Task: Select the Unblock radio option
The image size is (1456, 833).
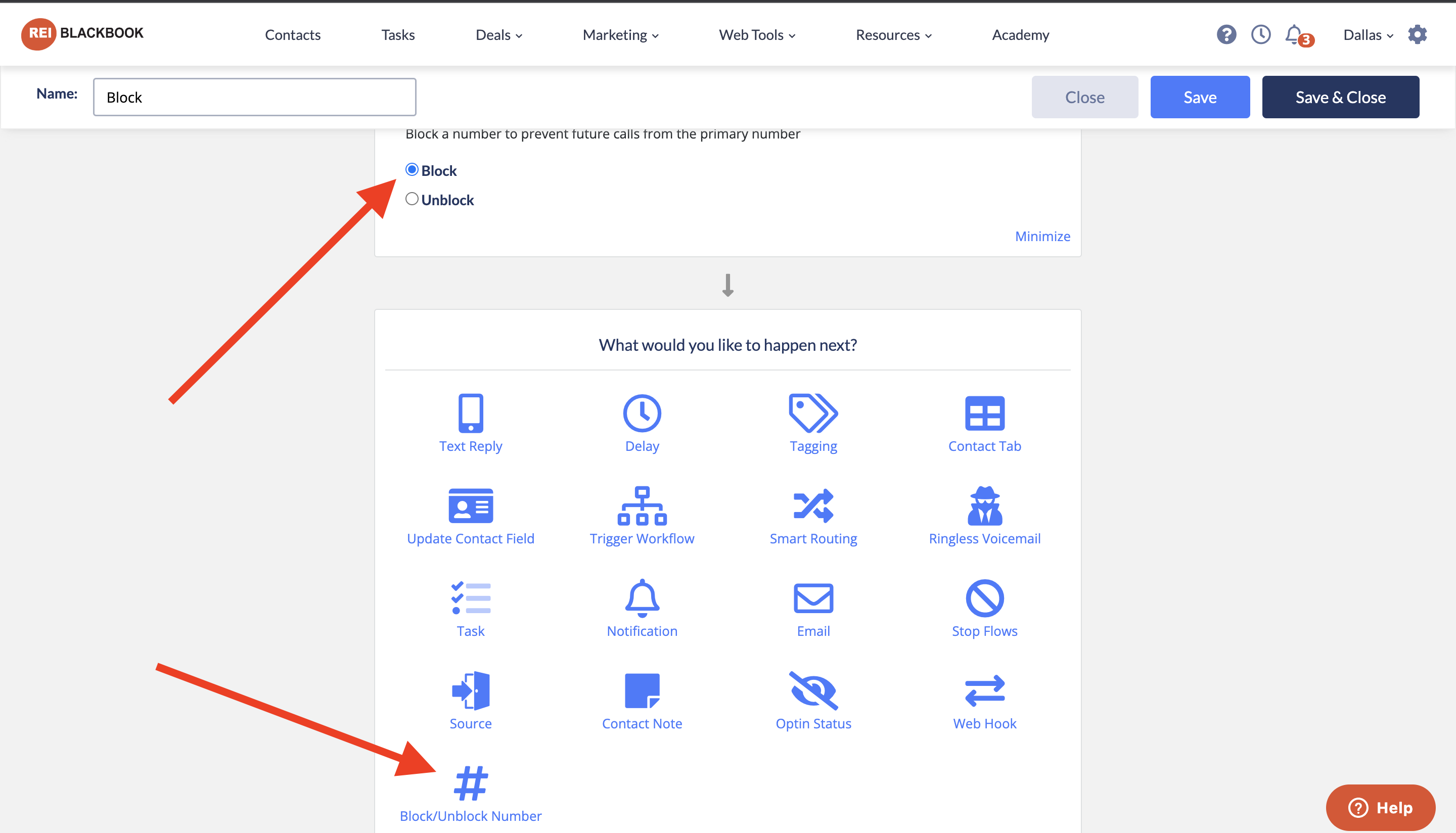Action: pyautogui.click(x=412, y=199)
